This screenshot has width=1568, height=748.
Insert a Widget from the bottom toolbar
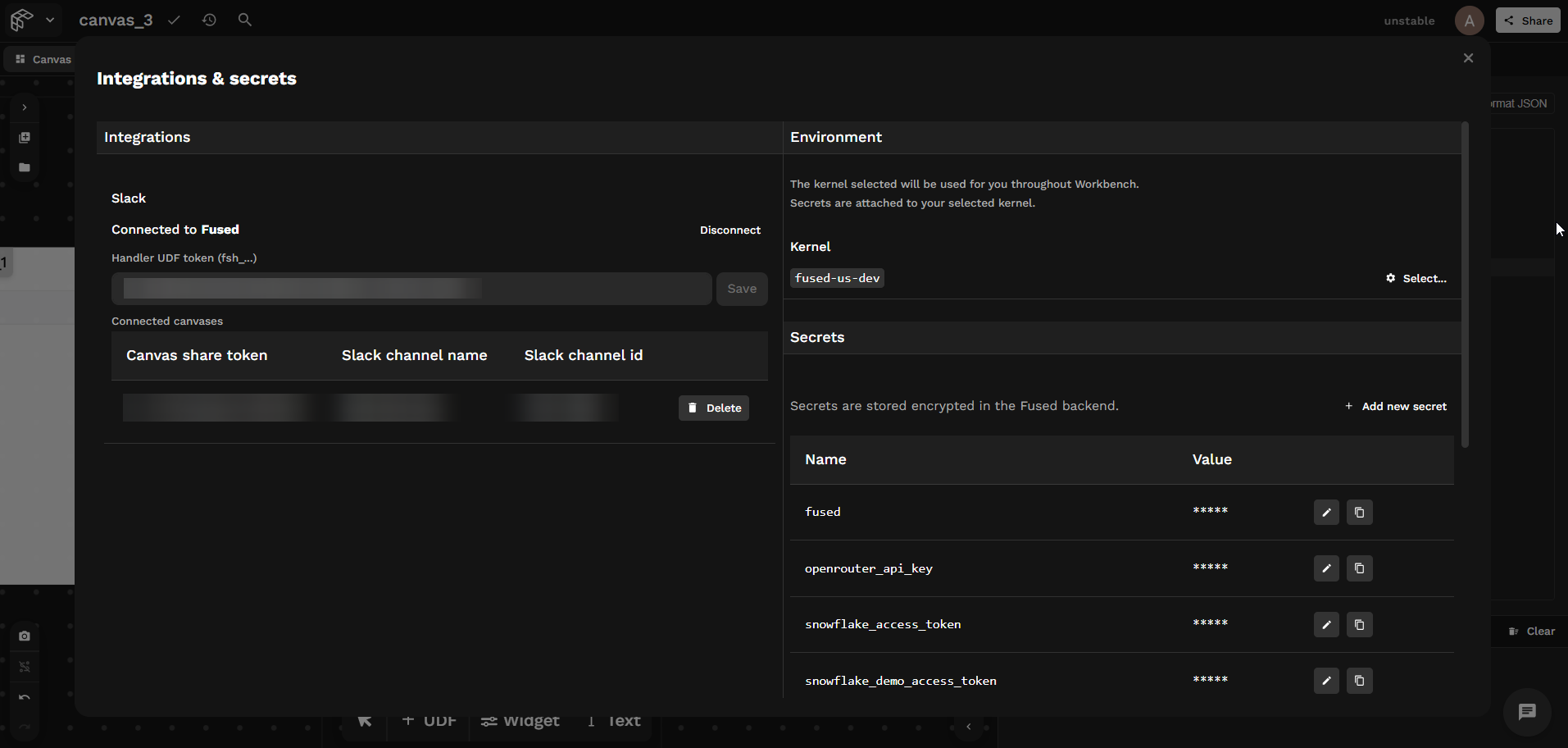(520, 721)
